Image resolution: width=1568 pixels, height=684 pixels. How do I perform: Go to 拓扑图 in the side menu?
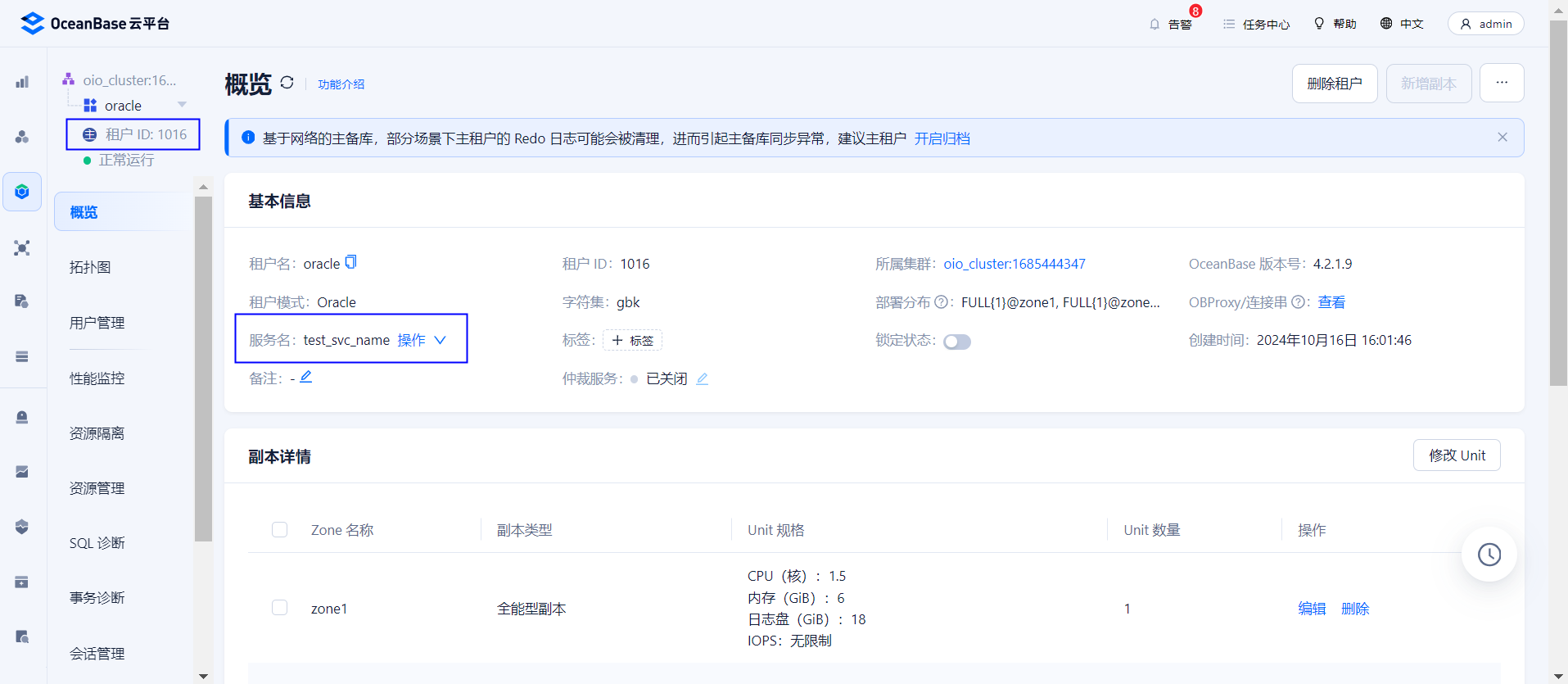pos(90,267)
